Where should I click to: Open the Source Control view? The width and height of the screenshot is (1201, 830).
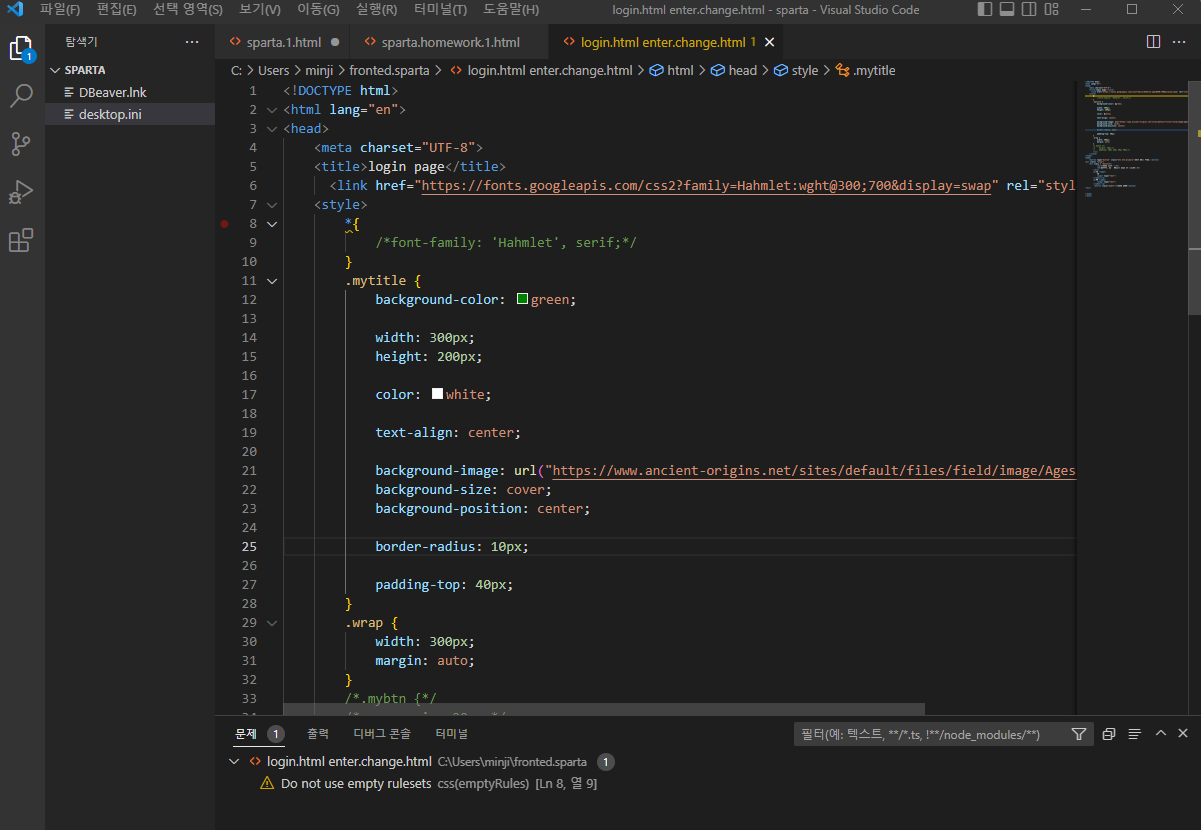coord(21,144)
